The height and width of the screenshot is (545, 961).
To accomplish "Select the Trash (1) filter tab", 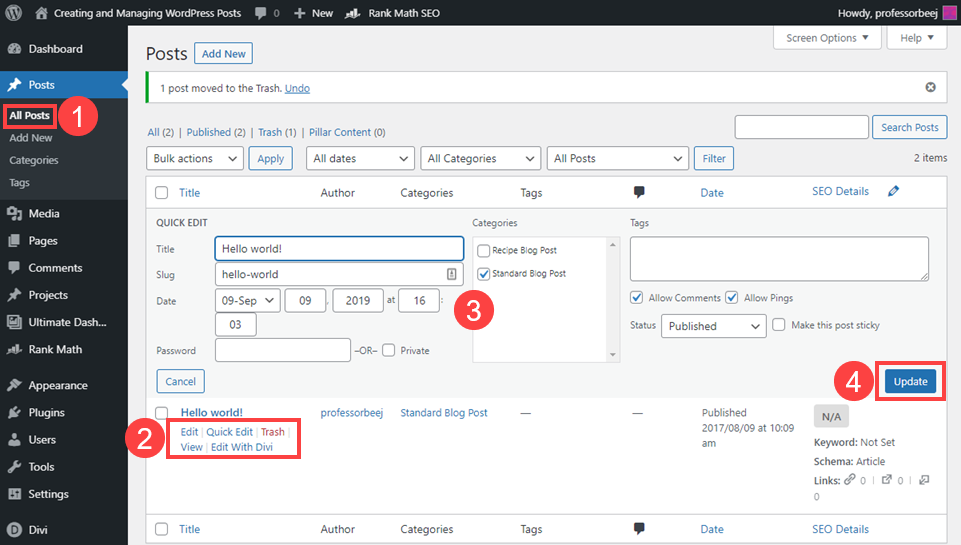I will [277, 132].
